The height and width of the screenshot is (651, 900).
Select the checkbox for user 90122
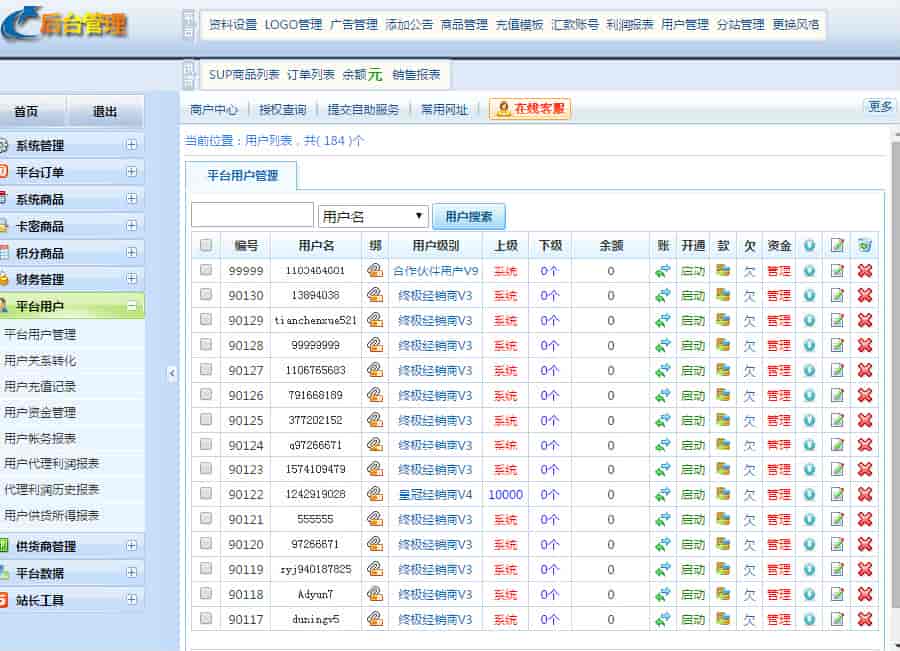tap(206, 494)
